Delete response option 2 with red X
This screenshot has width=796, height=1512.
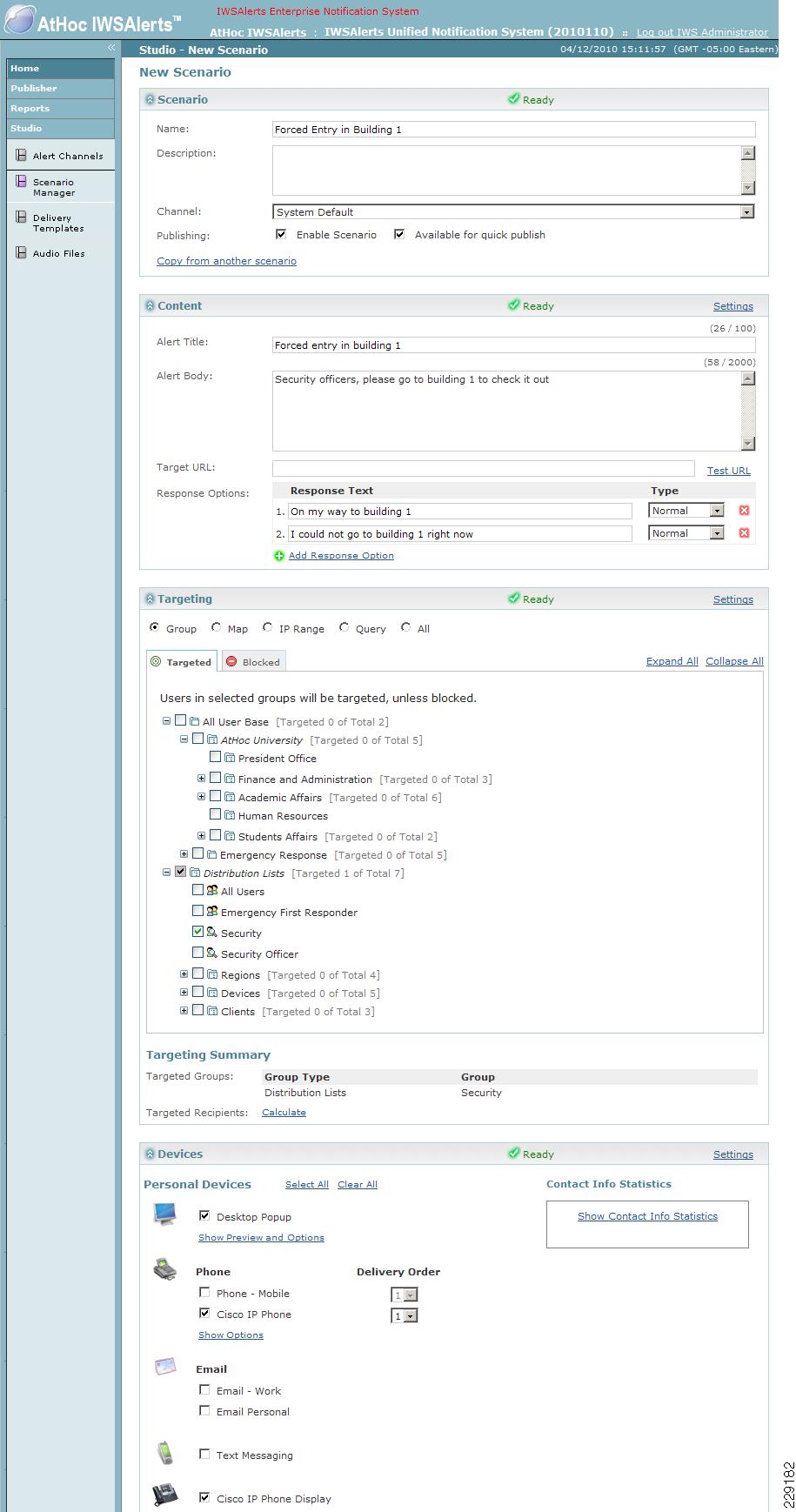click(x=744, y=533)
